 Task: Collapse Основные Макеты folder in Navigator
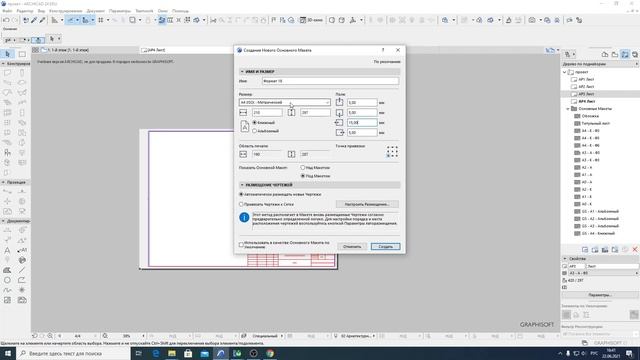(568, 109)
